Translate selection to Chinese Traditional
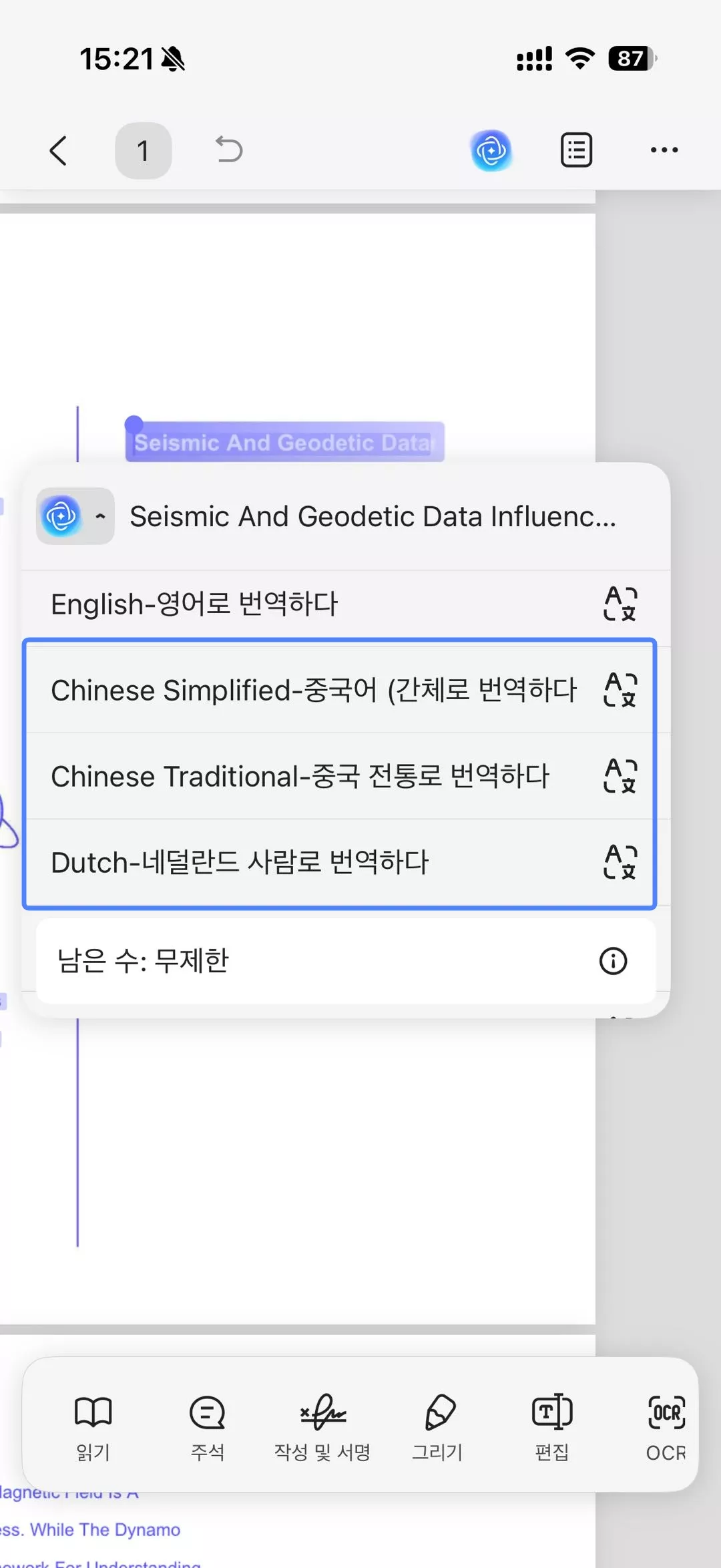Screen dimensions: 721x1568 [x=300, y=777]
